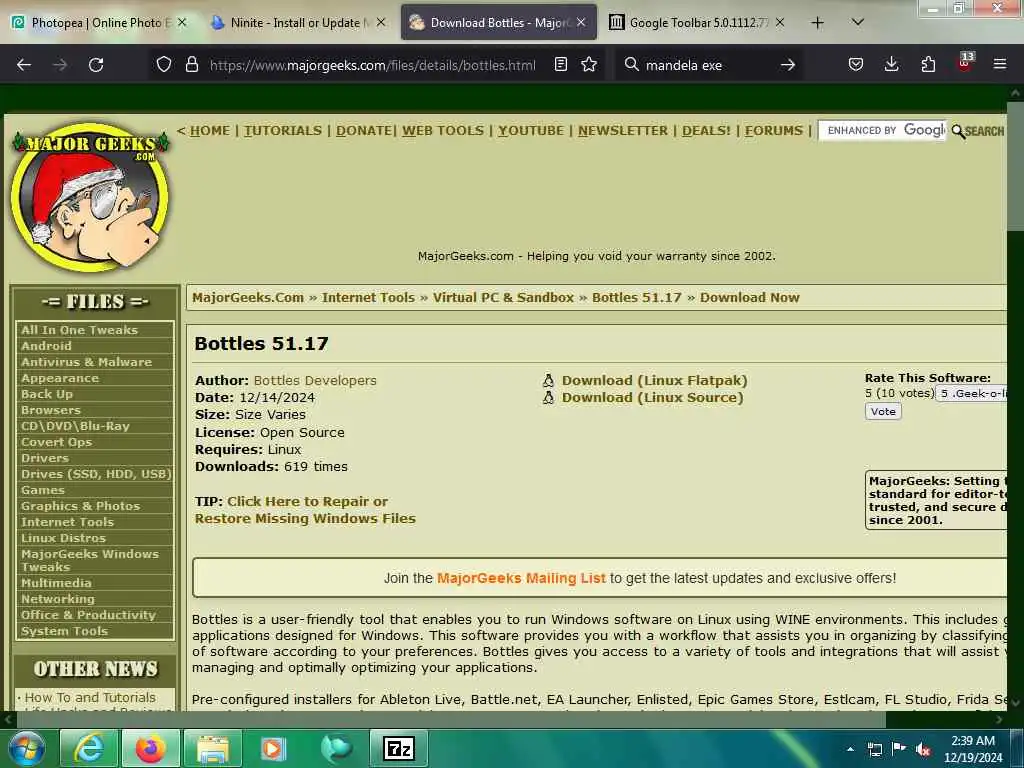Go back to previous page in Firefox

click(x=24, y=65)
